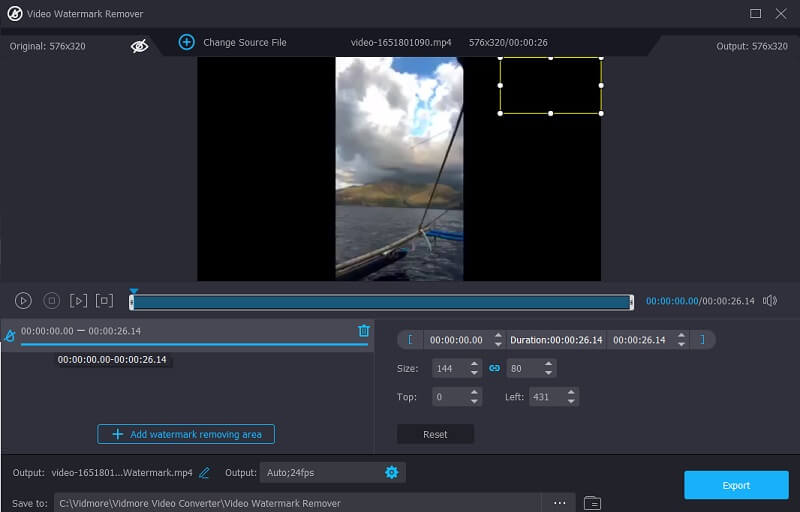Click the video-1651801090.mp4 file name
Viewport: 800px width, 512px height.
[x=401, y=42]
